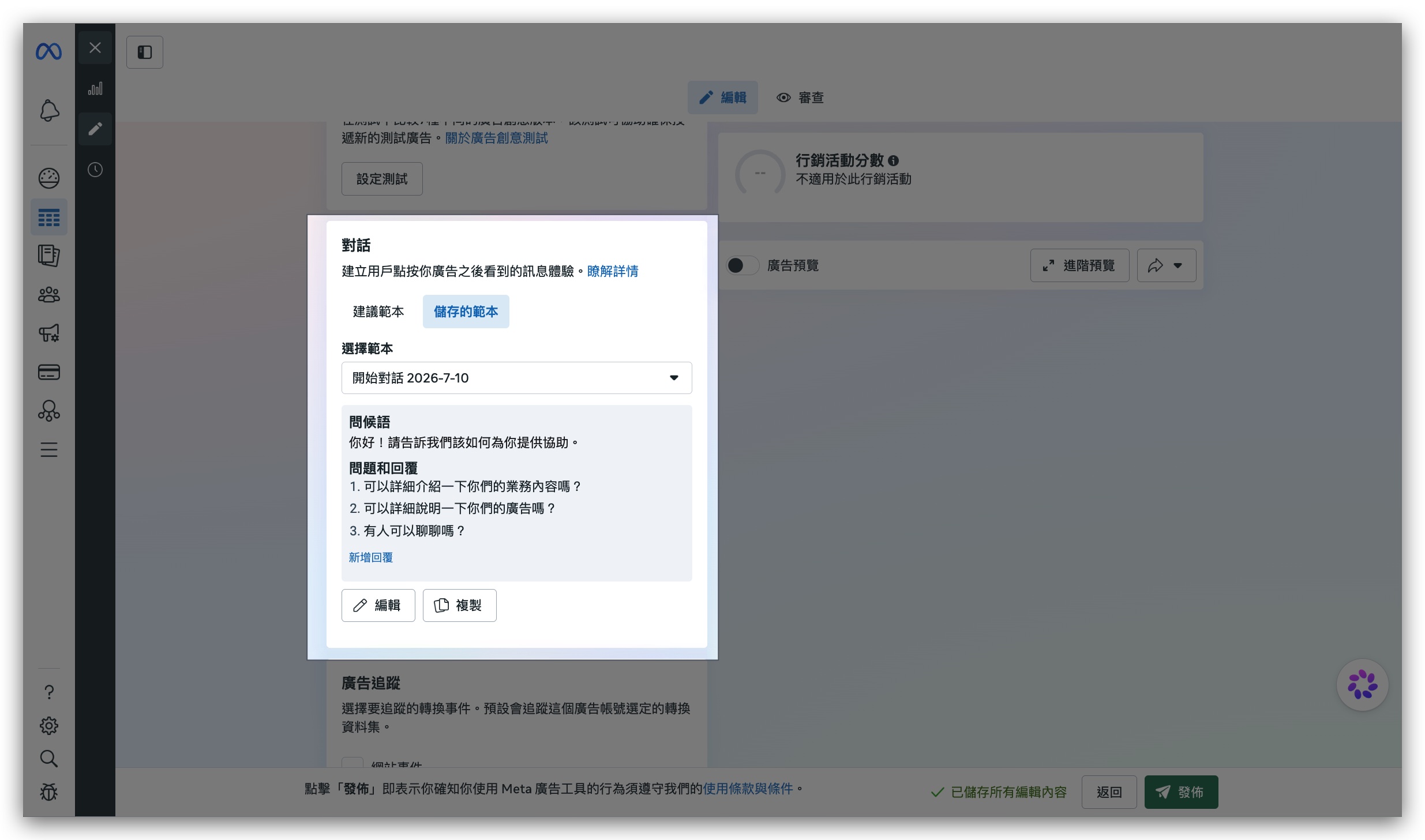Open the bar chart performance icon

95,88
